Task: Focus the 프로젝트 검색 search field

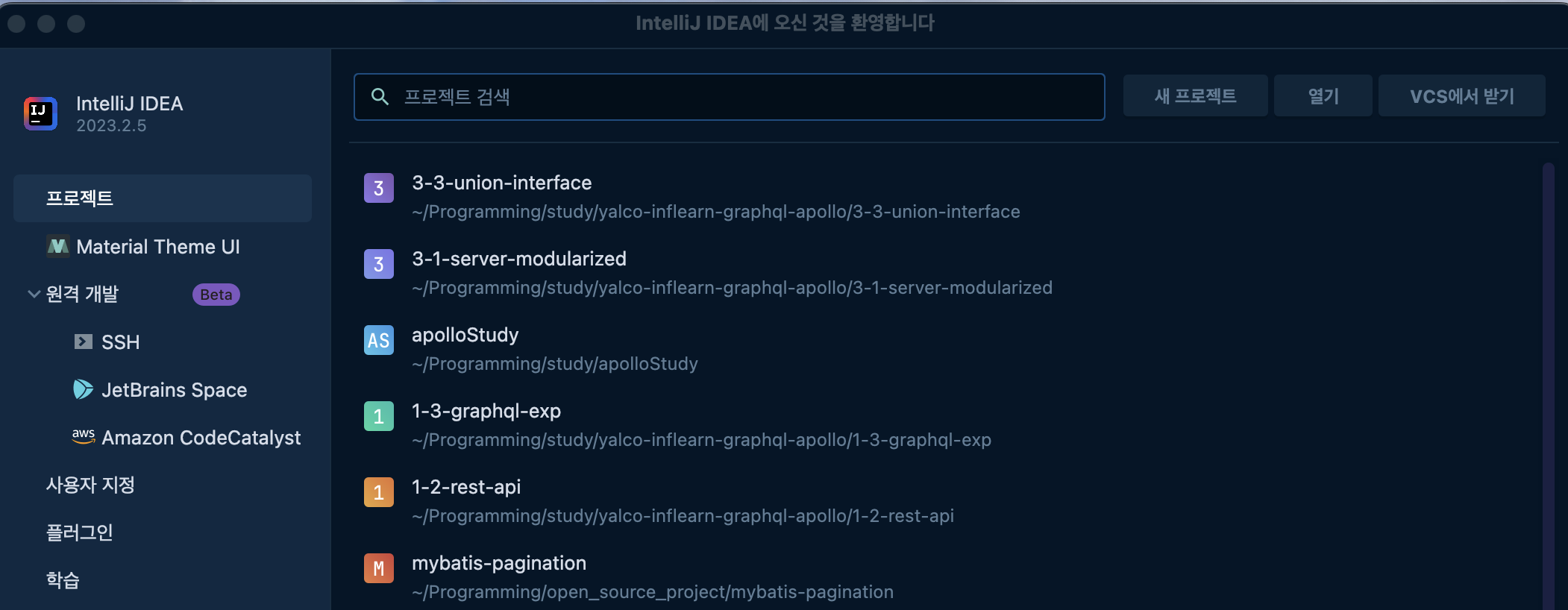Action: [x=730, y=97]
